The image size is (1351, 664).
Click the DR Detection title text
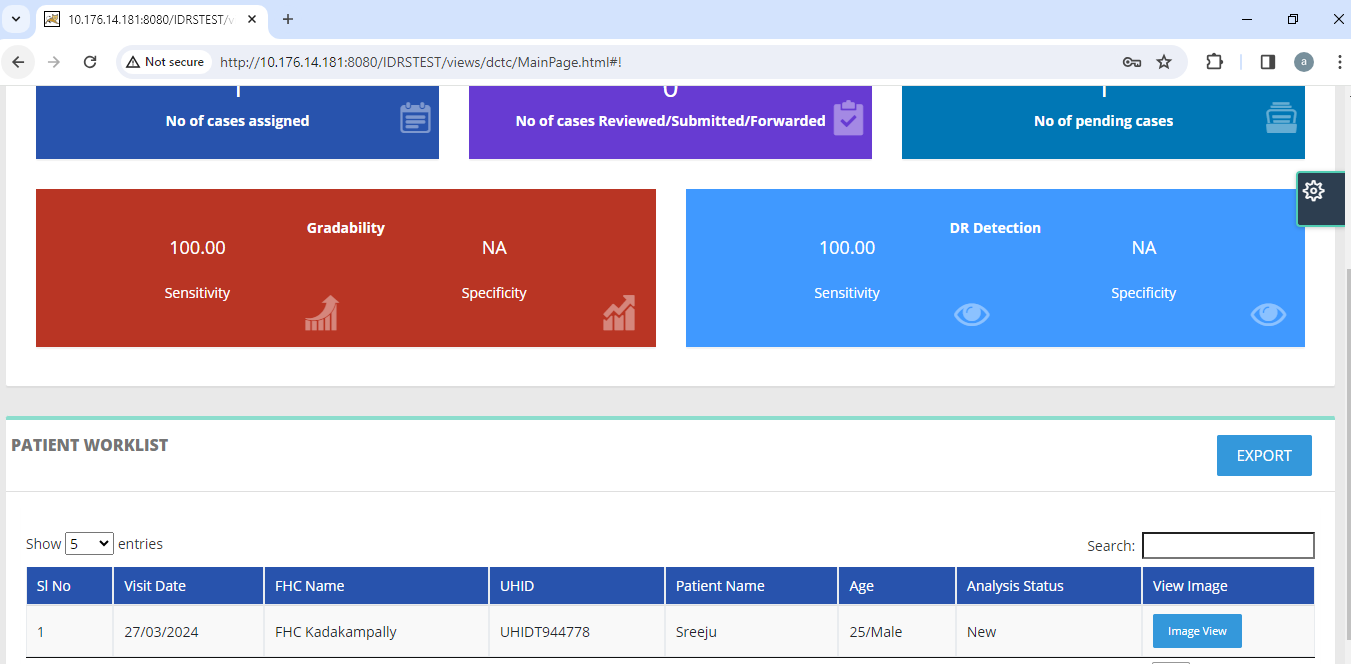[x=995, y=228]
